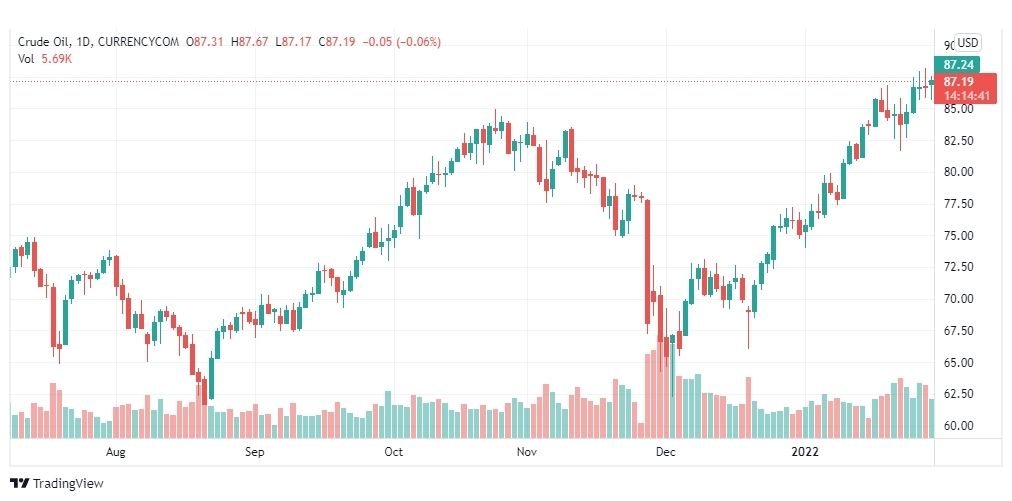Click the red 87.19 current price label
The height and width of the screenshot is (501, 1012).
[958, 82]
